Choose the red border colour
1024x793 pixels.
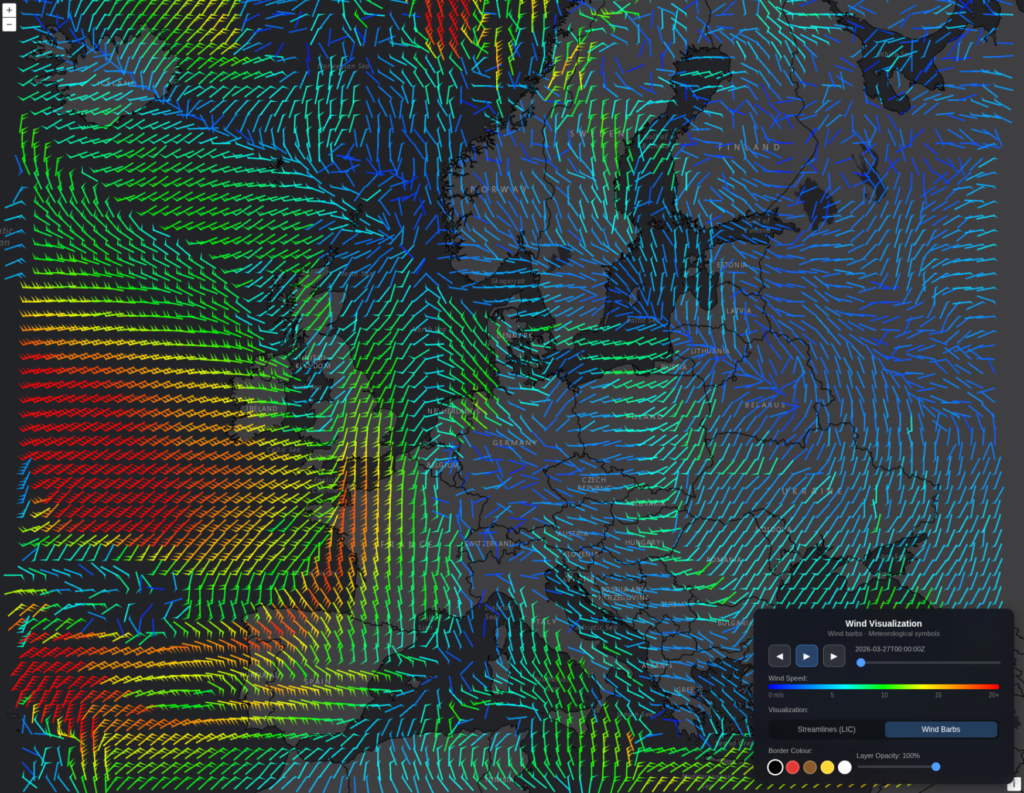[793, 767]
